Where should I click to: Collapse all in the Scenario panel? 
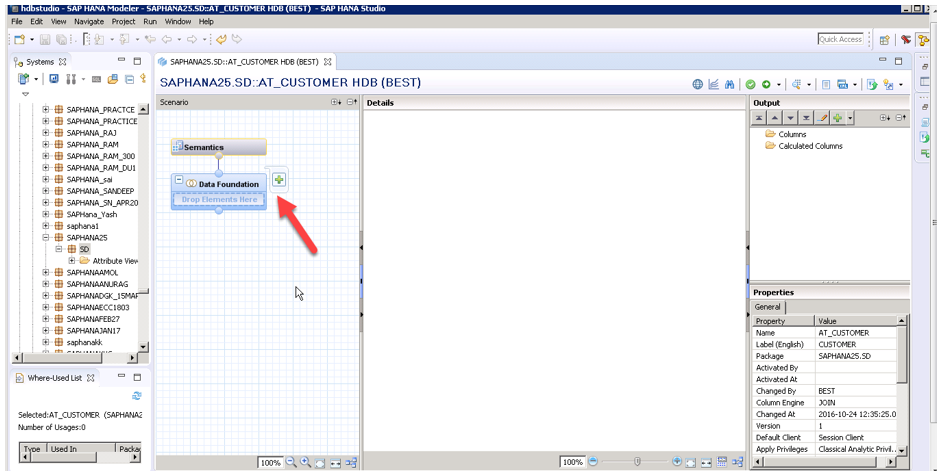352,102
